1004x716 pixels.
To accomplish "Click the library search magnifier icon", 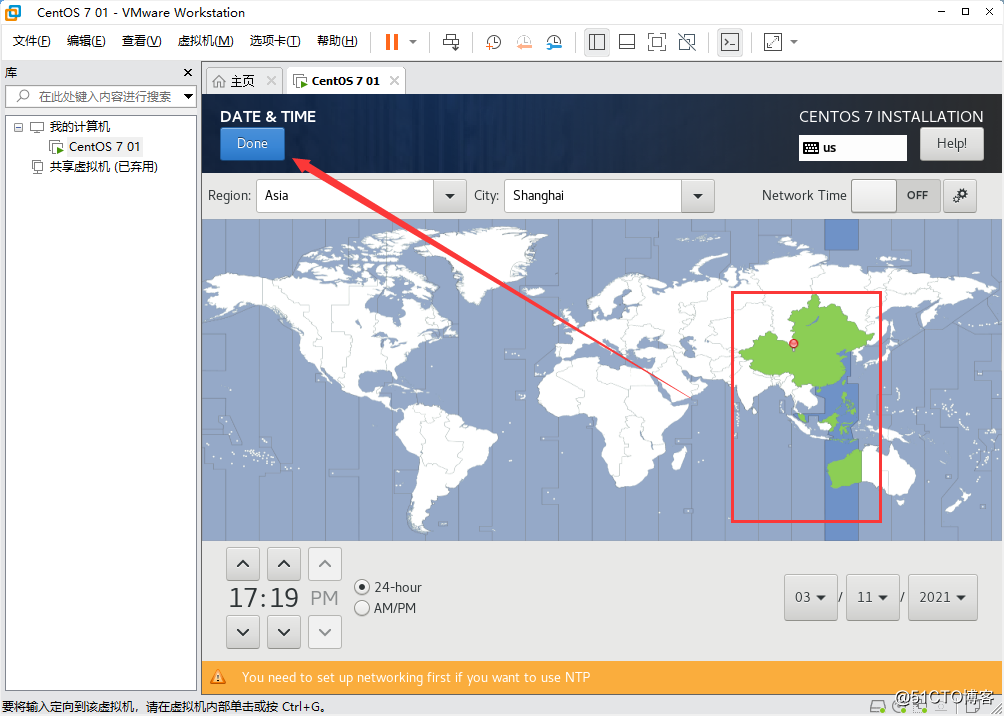I will pyautogui.click(x=23, y=97).
